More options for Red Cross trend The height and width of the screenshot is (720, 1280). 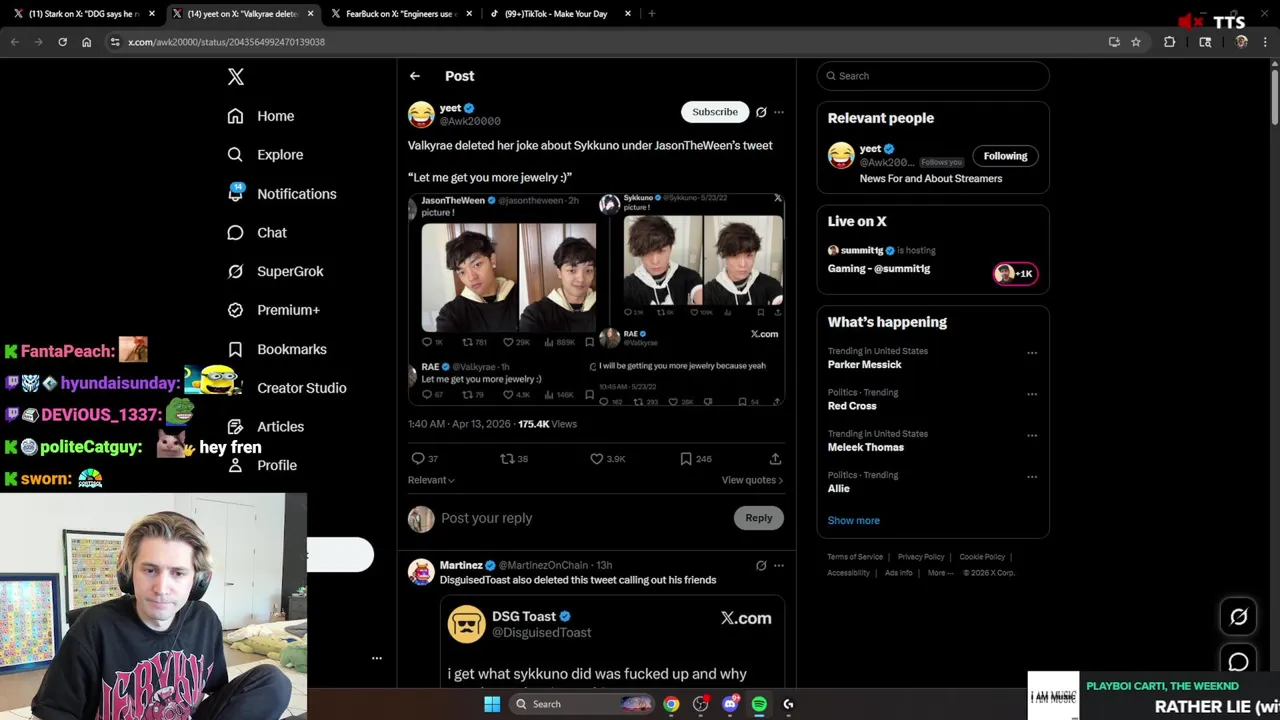[x=1032, y=394]
